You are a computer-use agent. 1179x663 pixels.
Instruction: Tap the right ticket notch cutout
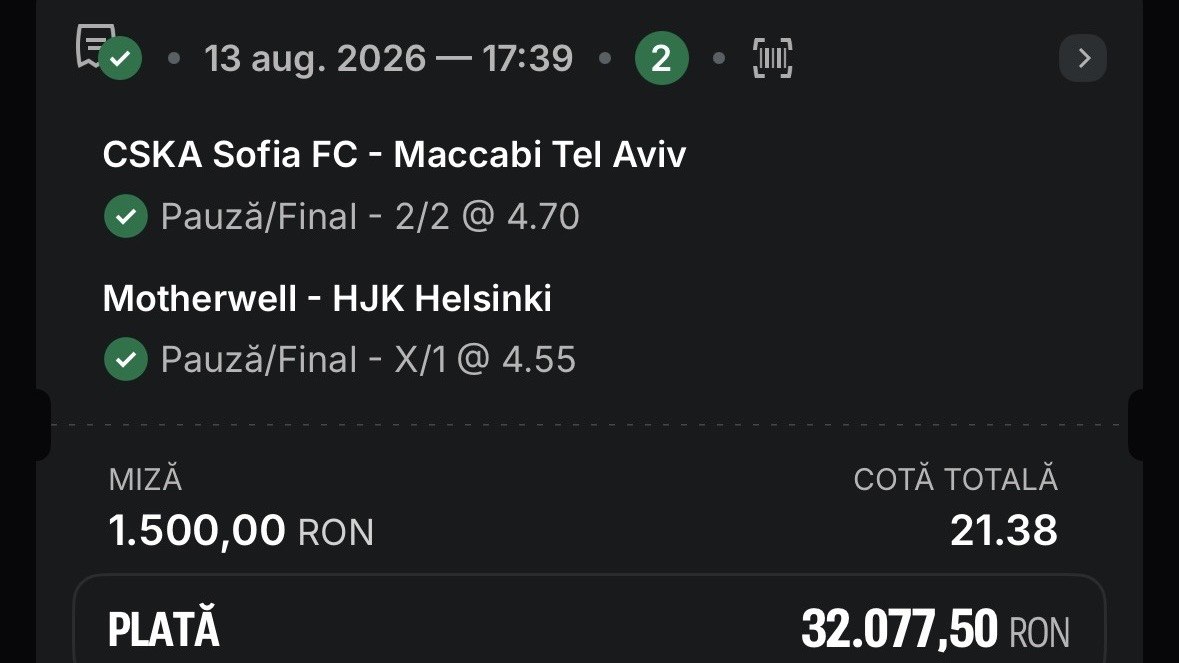coord(1135,425)
